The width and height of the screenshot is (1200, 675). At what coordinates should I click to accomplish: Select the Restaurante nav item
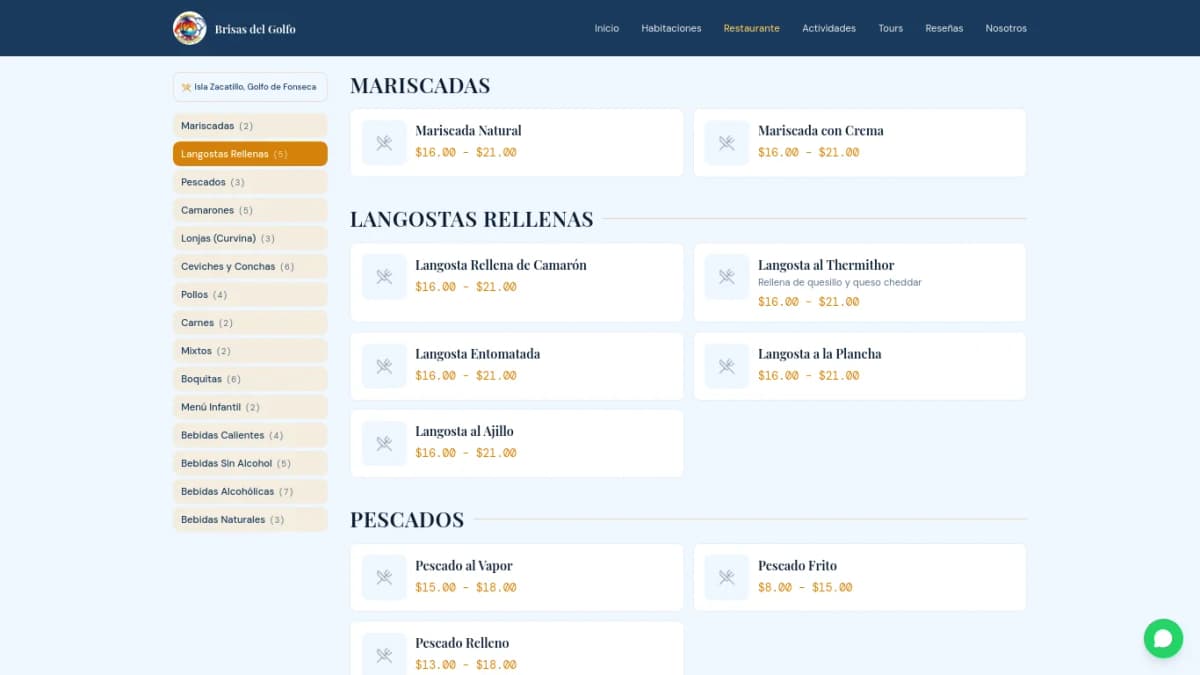(752, 28)
